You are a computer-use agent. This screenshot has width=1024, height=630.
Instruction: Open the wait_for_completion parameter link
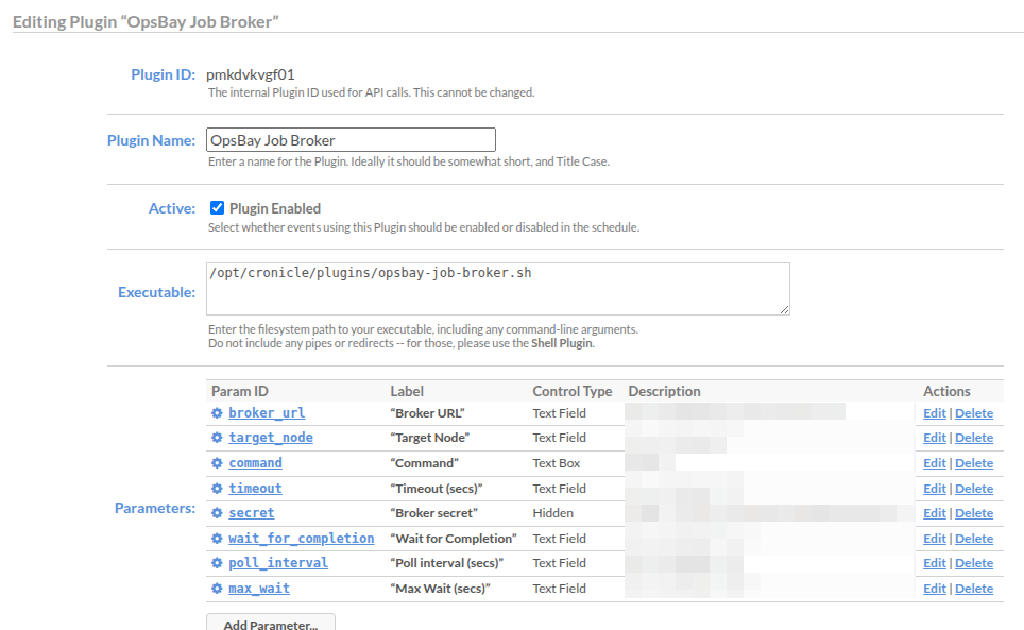(x=301, y=538)
